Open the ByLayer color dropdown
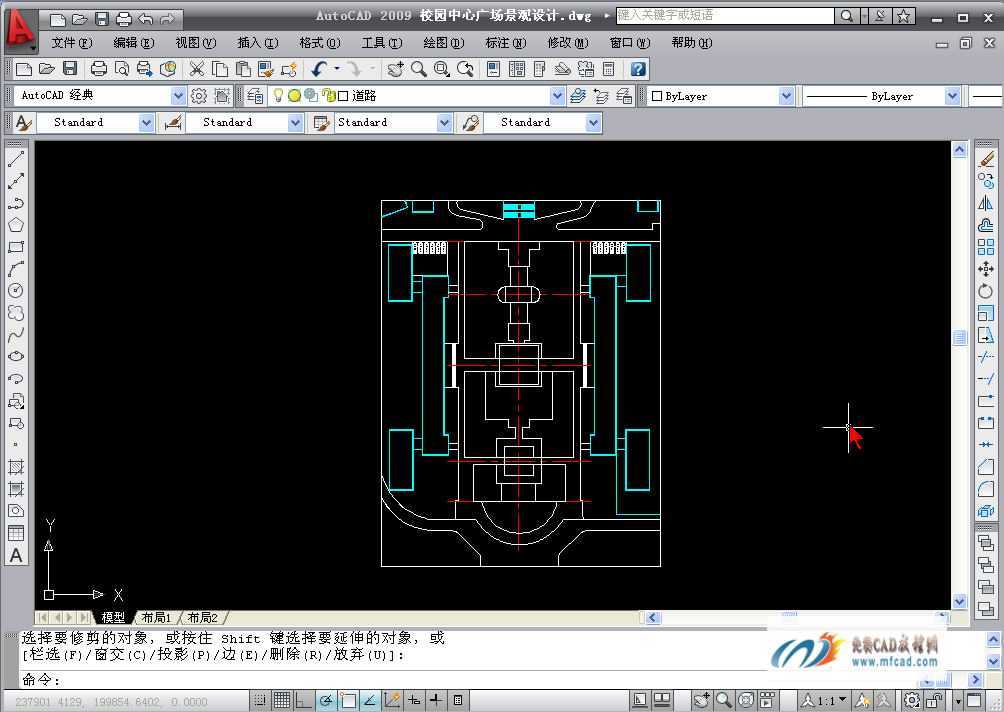 click(786, 96)
